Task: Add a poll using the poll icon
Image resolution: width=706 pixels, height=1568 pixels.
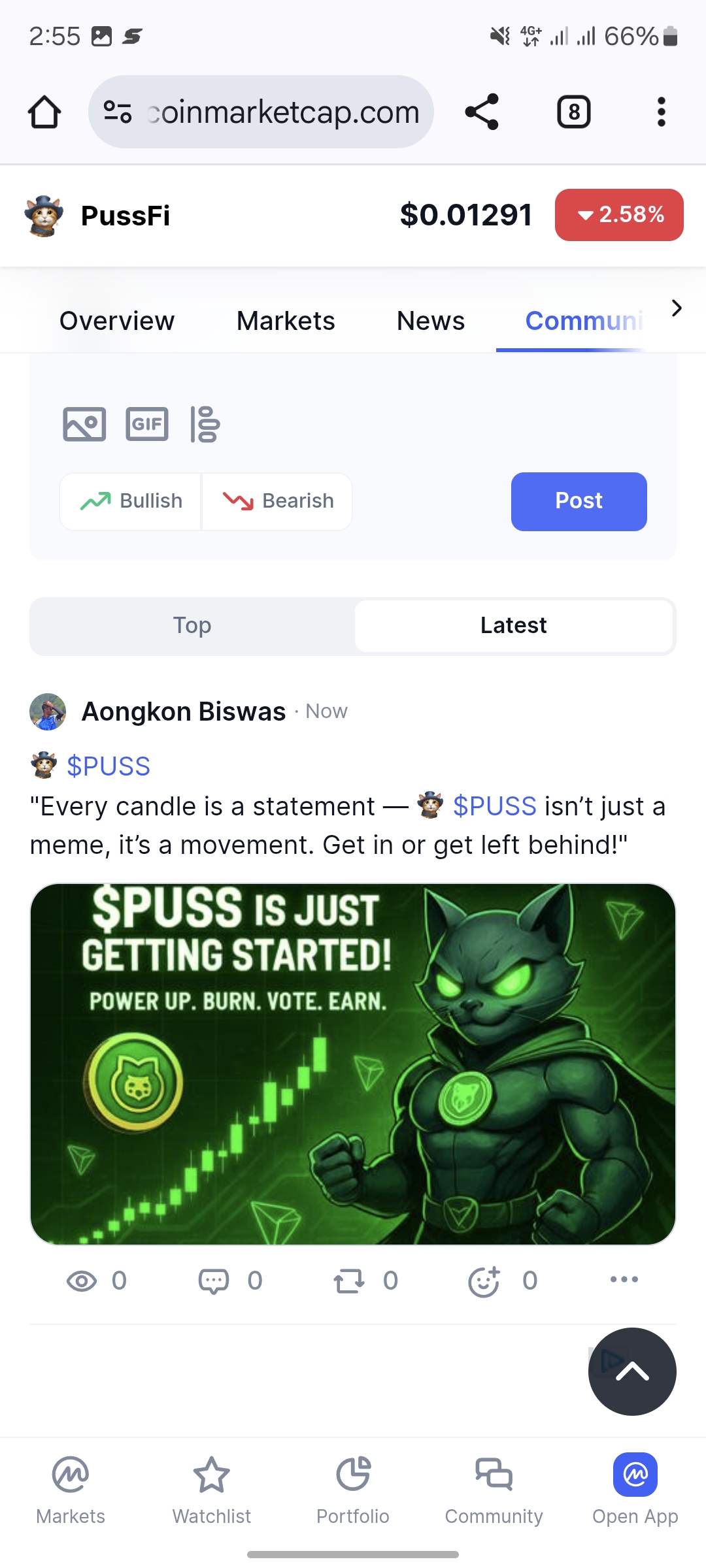Action: [x=205, y=425]
